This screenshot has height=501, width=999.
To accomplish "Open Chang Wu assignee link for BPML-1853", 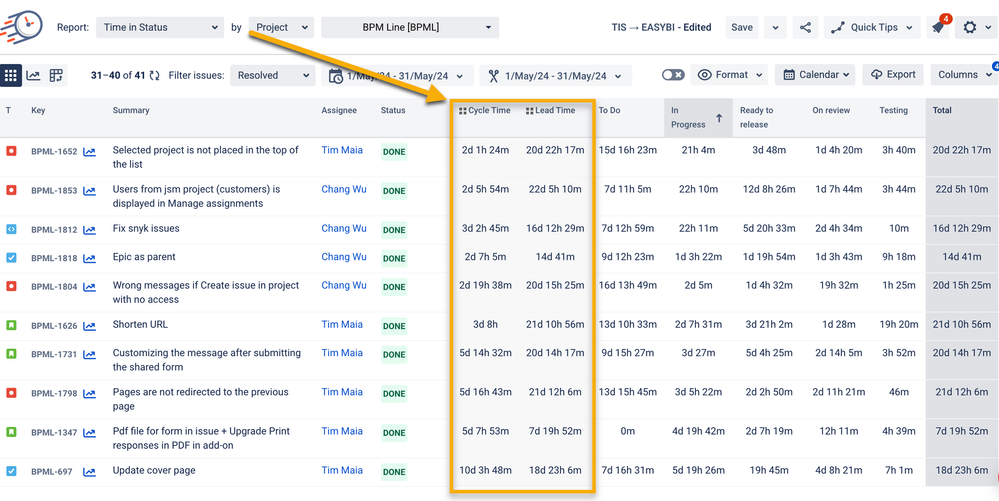I will [x=344, y=189].
